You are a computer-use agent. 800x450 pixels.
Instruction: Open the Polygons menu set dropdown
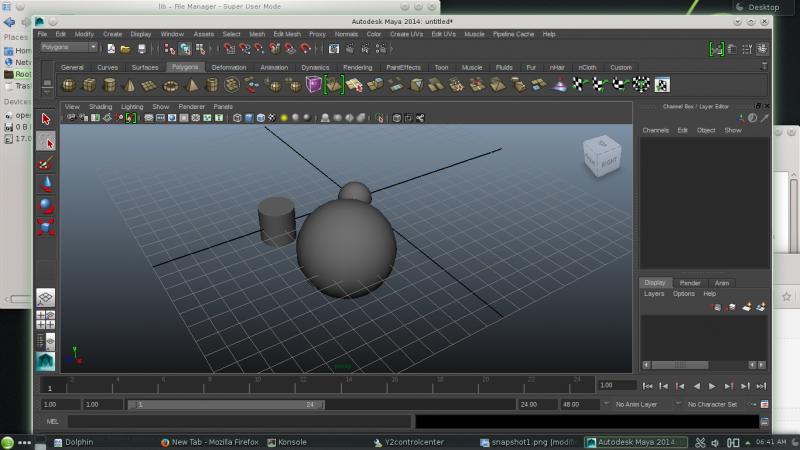pos(68,47)
